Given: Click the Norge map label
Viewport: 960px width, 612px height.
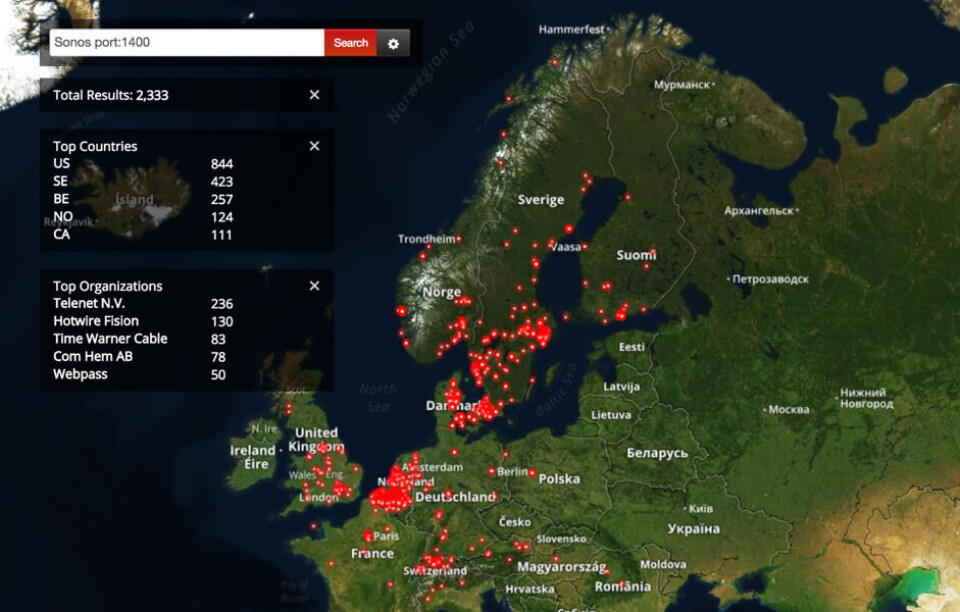Looking at the screenshot, I should [x=441, y=293].
